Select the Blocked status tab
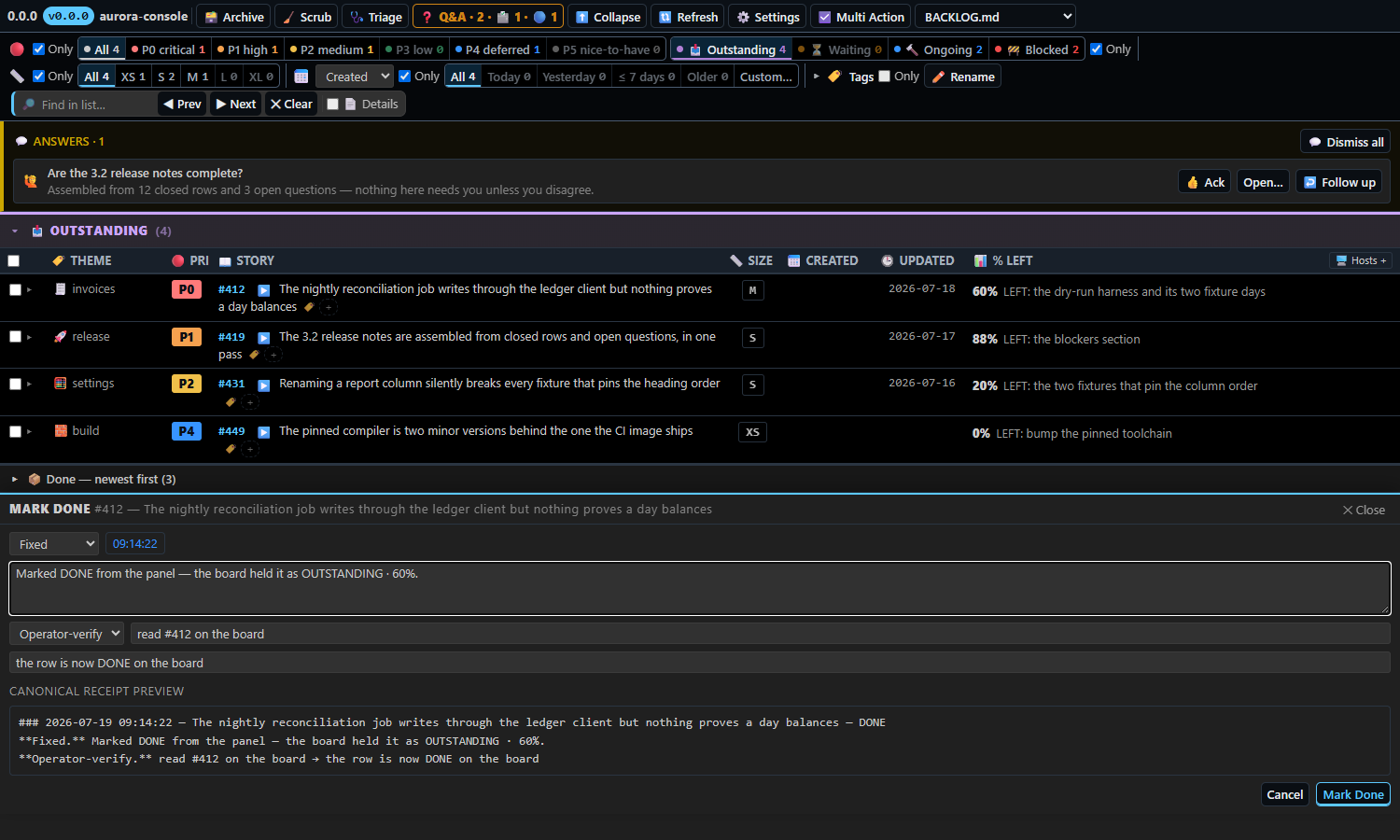This screenshot has width=1400, height=840. (1037, 49)
